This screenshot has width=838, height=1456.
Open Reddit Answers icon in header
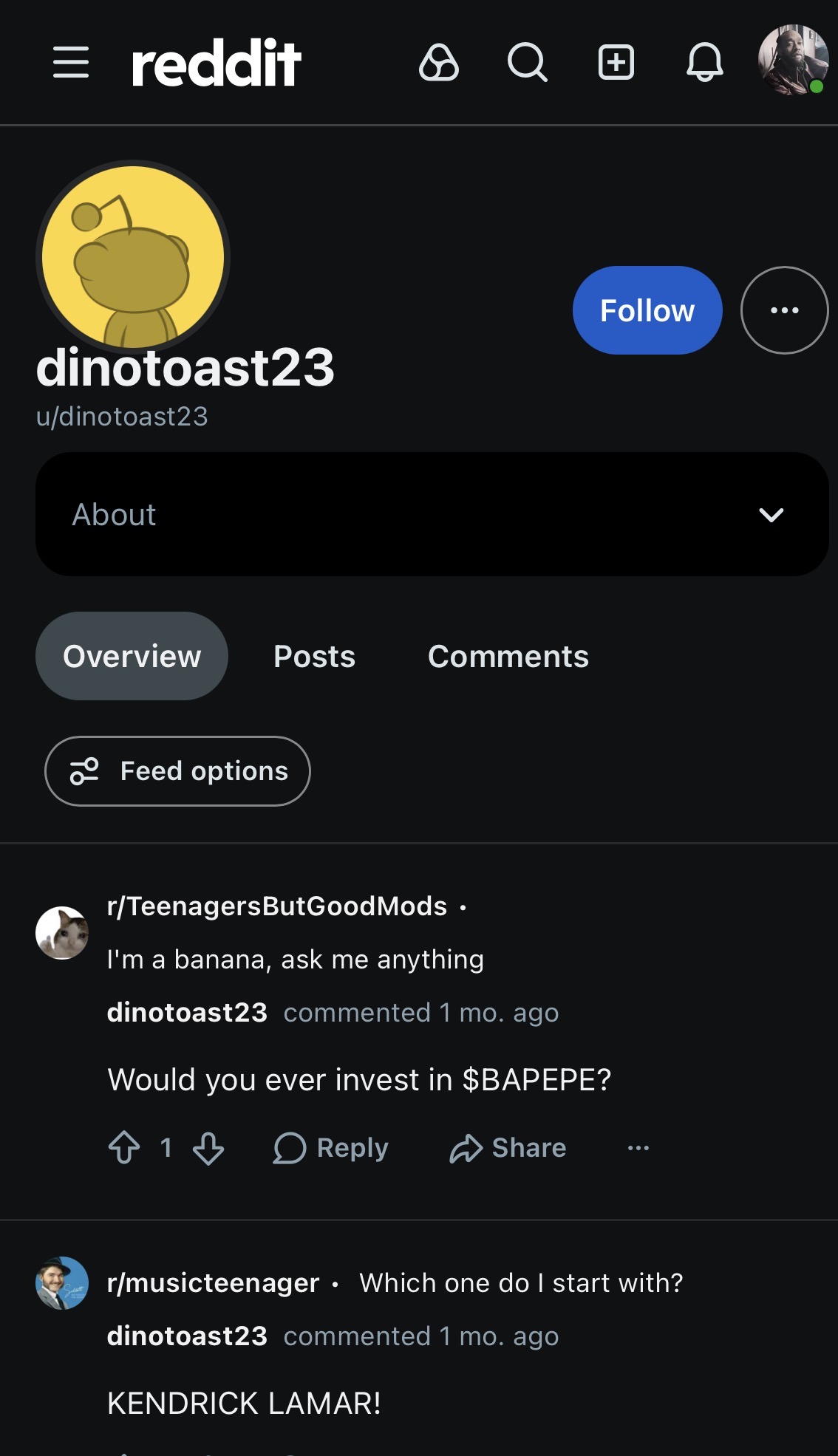tap(439, 62)
